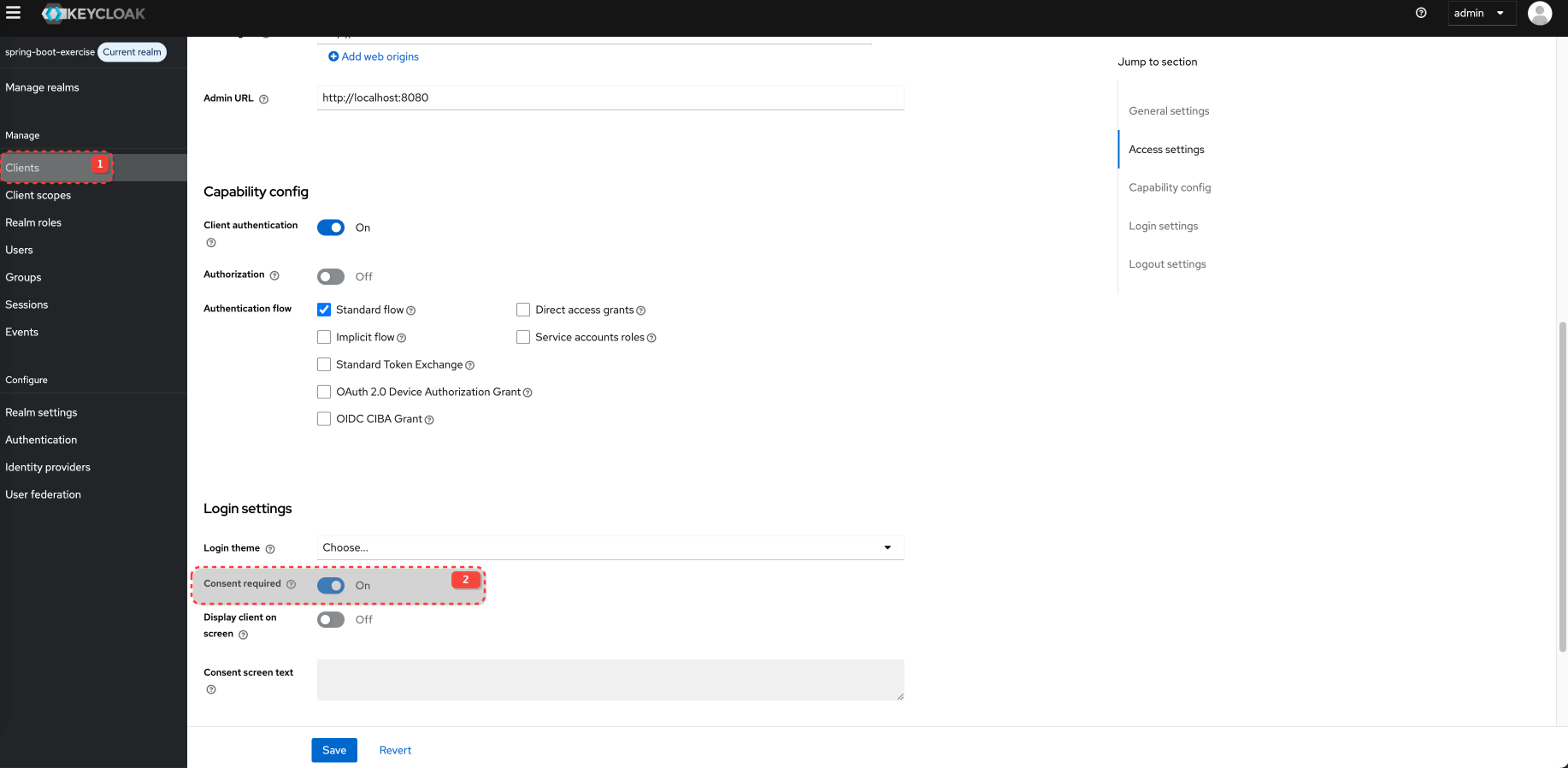The image size is (1568, 768).
Task: Open User federation
Action: [x=43, y=494]
